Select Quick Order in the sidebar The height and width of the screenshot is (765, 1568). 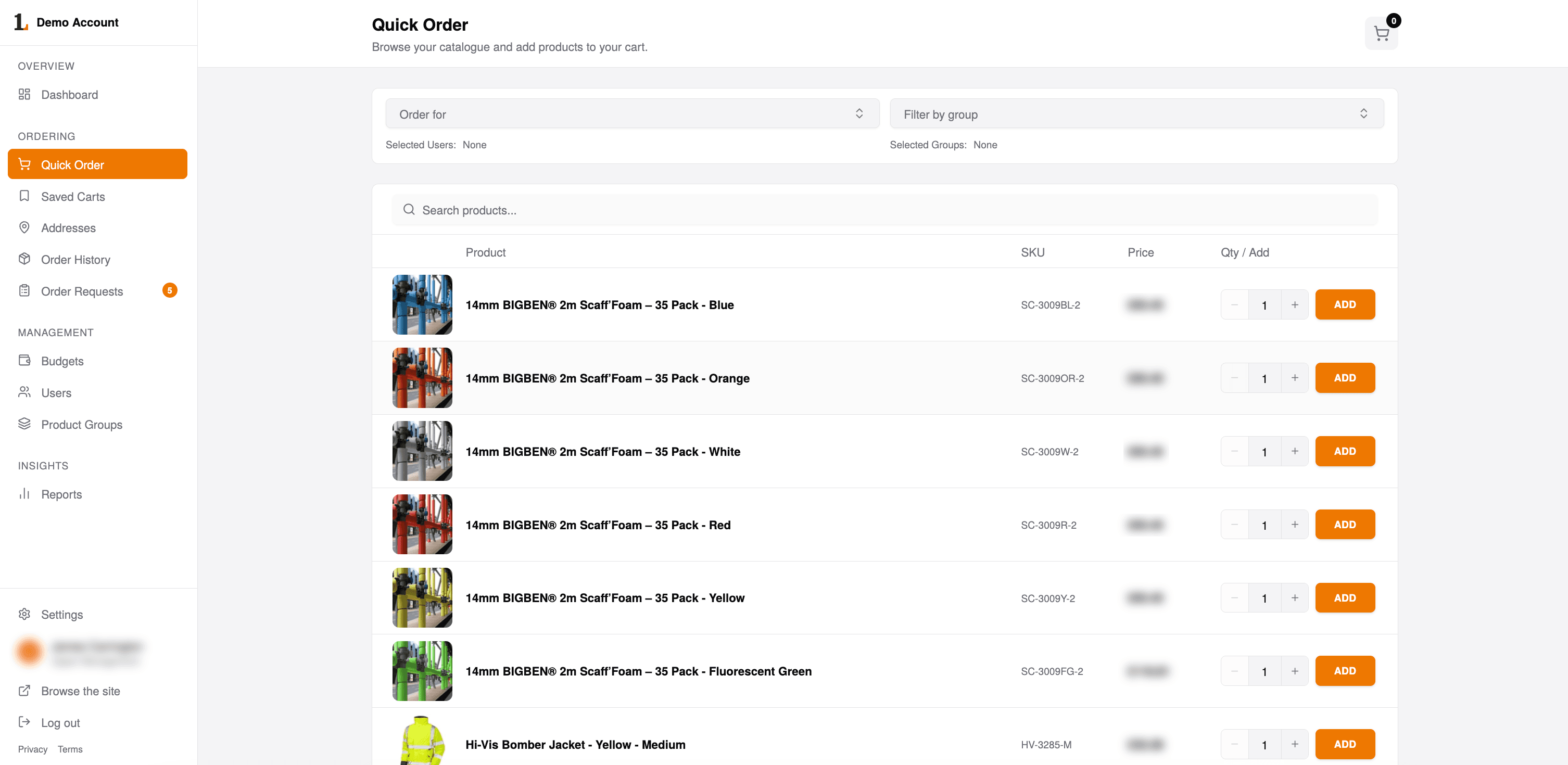97,164
